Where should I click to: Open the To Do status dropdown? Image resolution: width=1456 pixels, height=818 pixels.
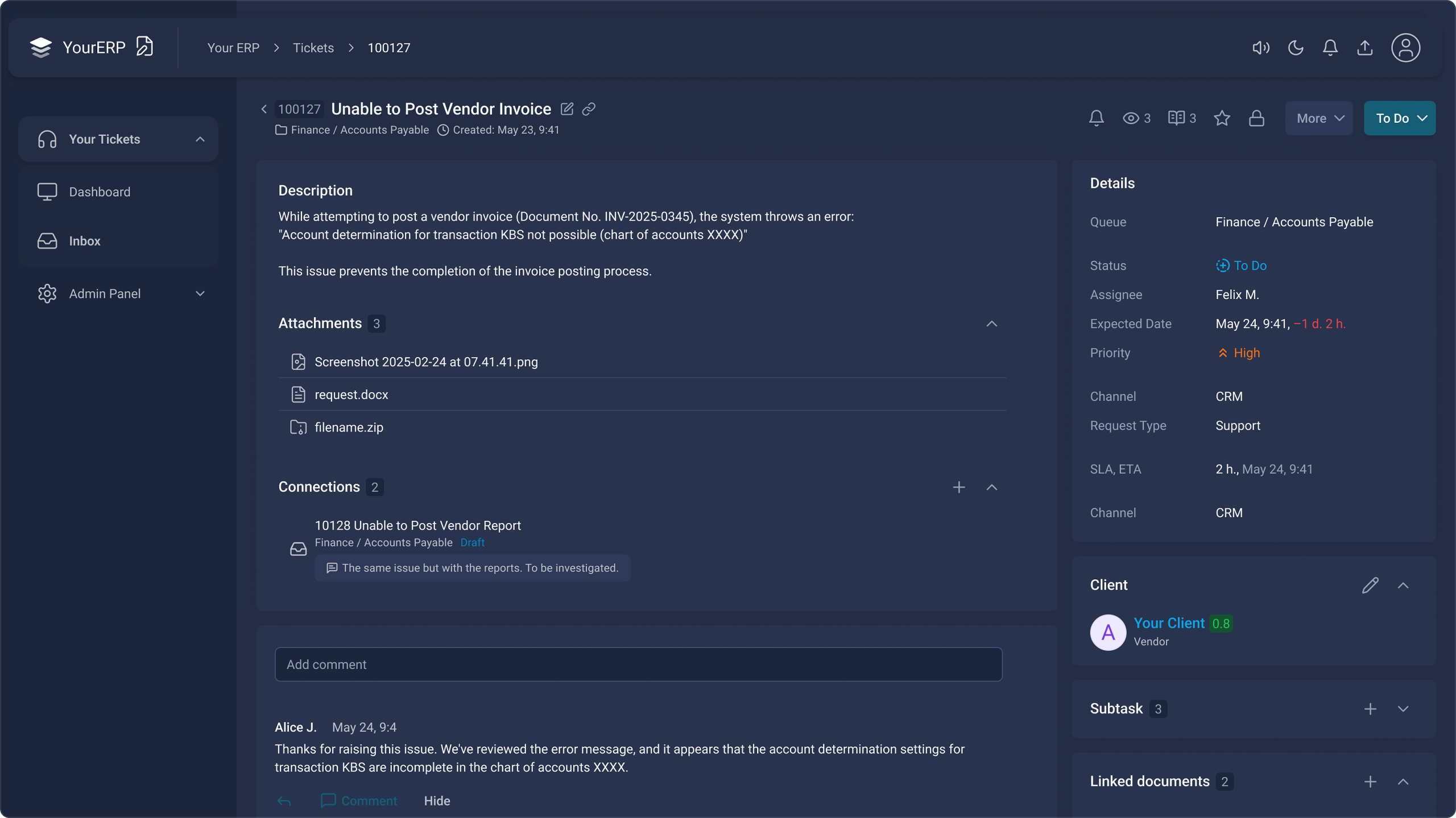pyautogui.click(x=1399, y=118)
